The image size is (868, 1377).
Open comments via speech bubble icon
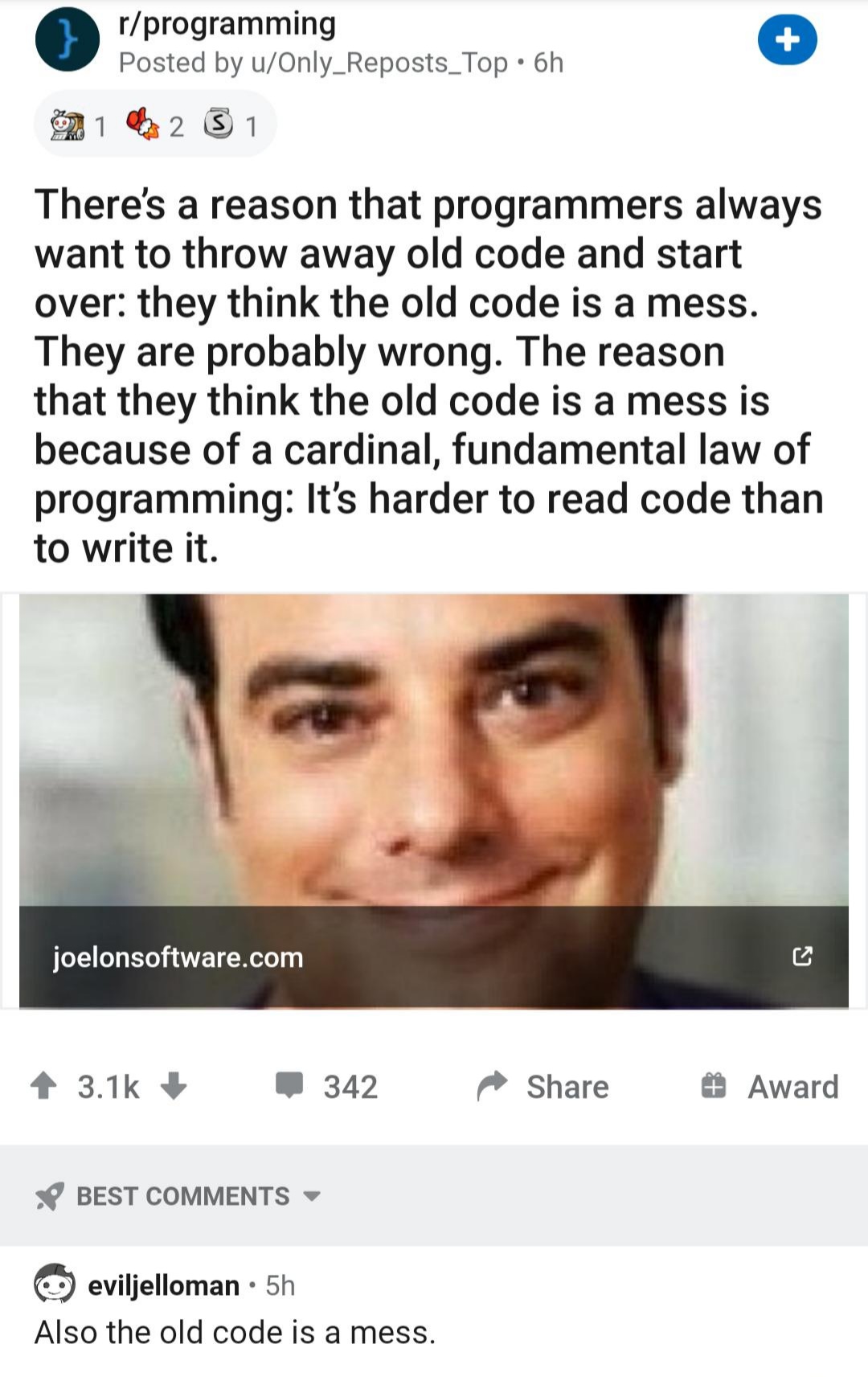[x=289, y=1086]
